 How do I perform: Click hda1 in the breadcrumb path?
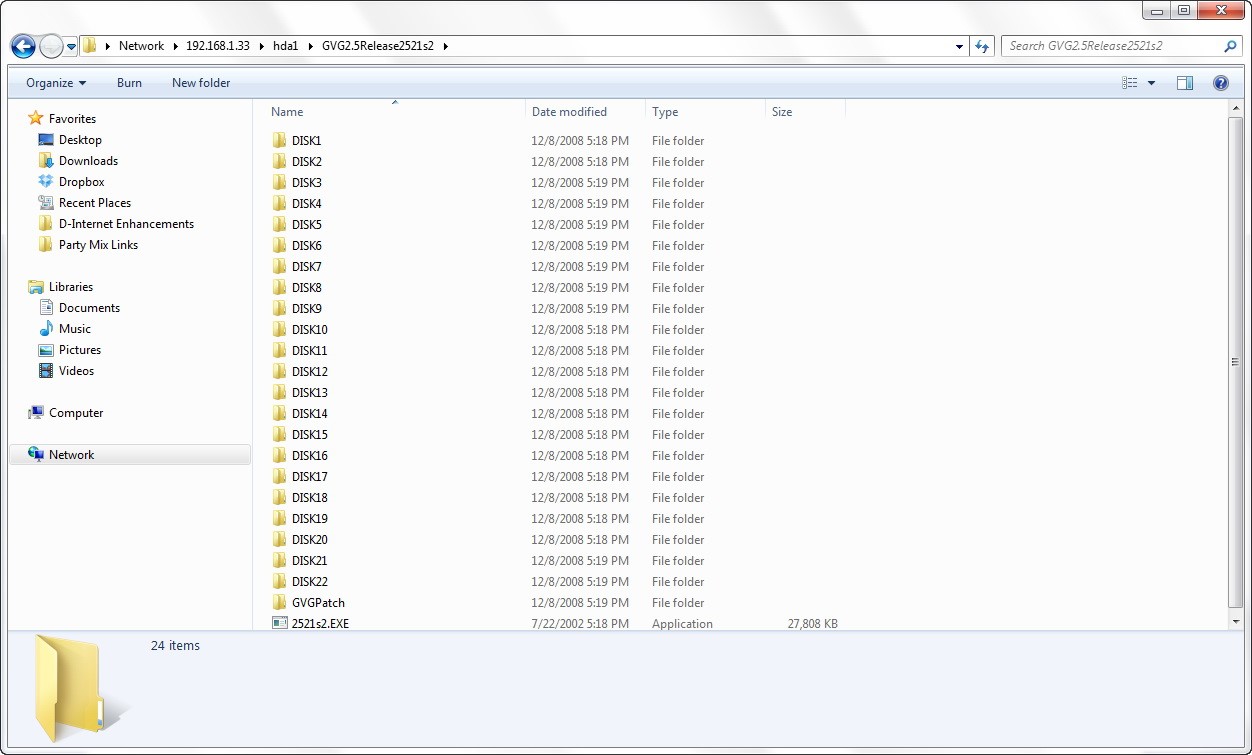286,46
